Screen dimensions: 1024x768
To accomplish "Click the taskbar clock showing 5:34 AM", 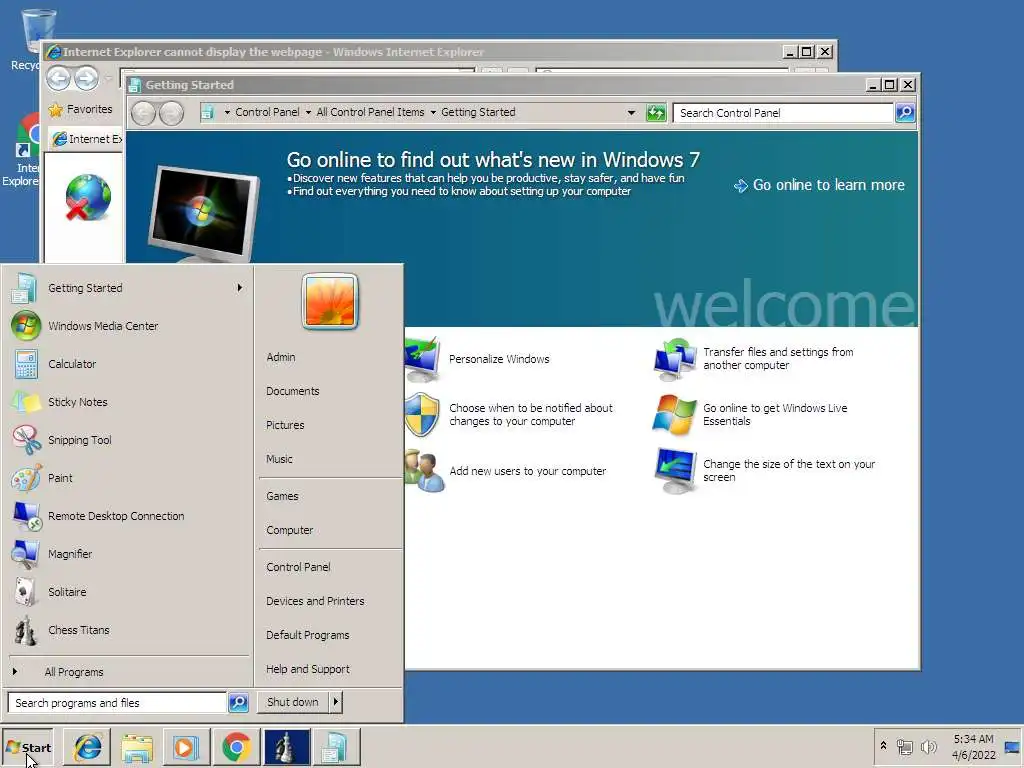I will (973, 747).
